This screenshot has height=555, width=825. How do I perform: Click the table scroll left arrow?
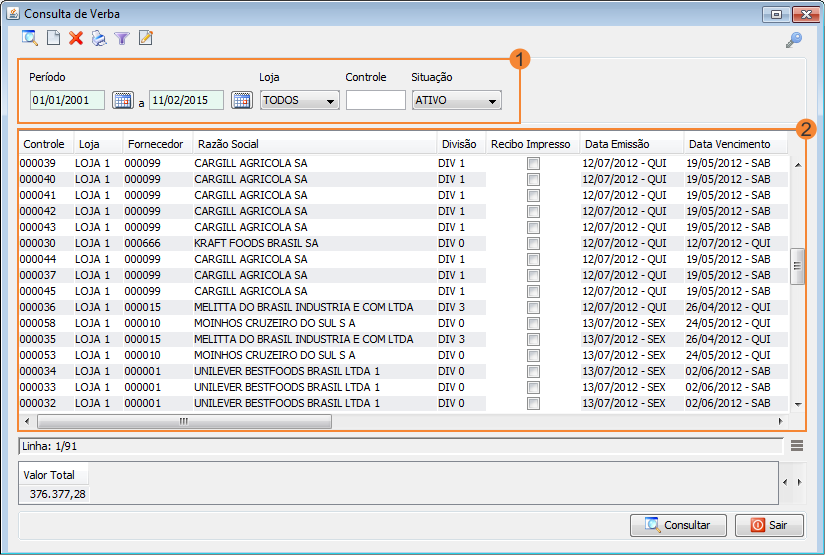(27, 421)
